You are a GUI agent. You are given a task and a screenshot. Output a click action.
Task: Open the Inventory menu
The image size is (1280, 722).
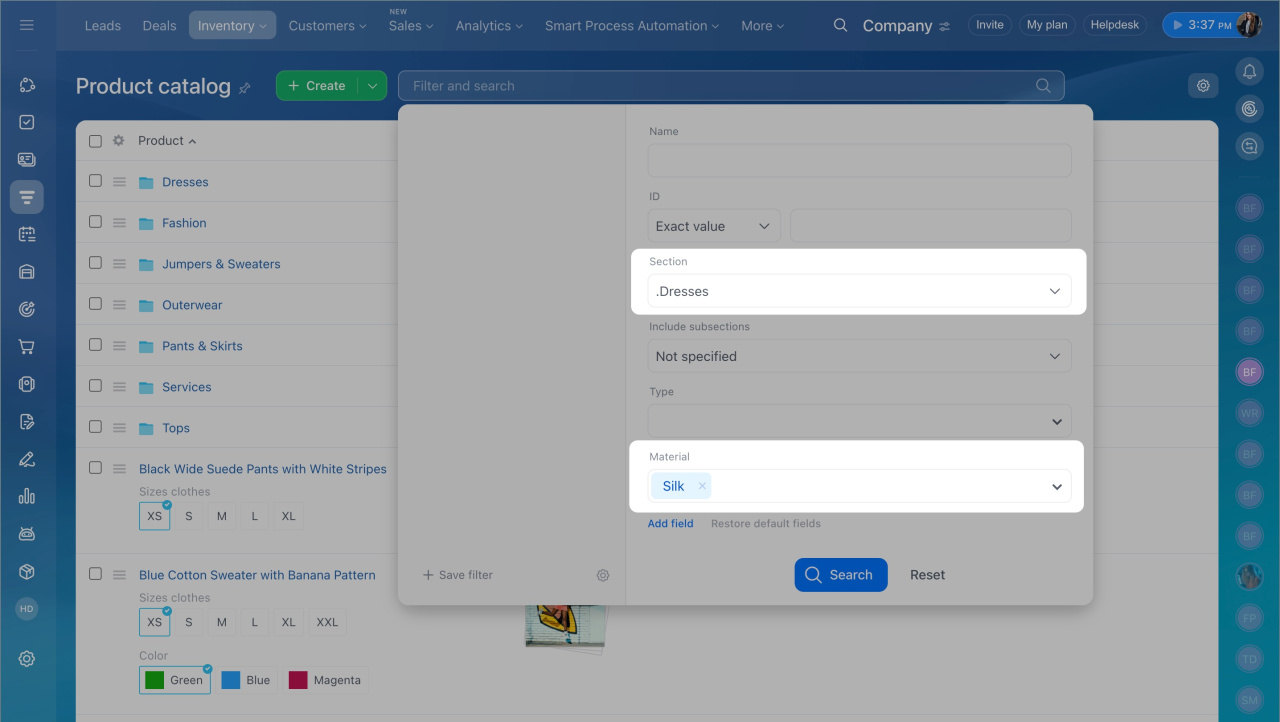(232, 26)
